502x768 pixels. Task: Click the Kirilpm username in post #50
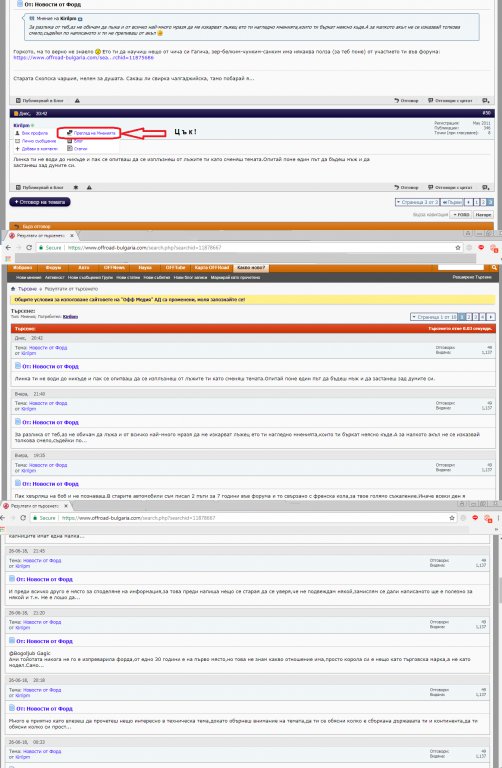point(22,125)
